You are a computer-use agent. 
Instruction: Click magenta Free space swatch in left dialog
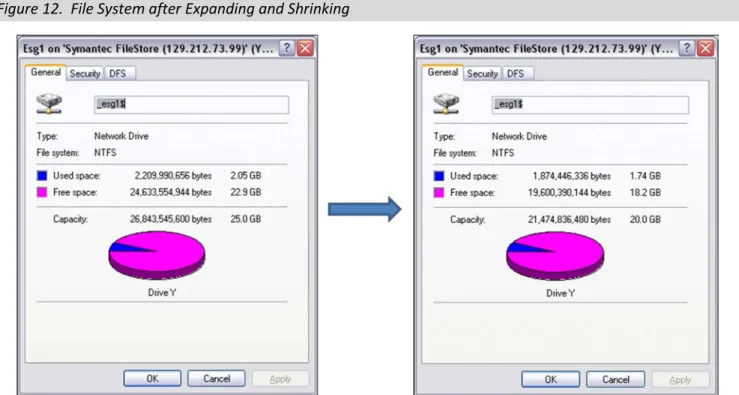[x=42, y=192]
